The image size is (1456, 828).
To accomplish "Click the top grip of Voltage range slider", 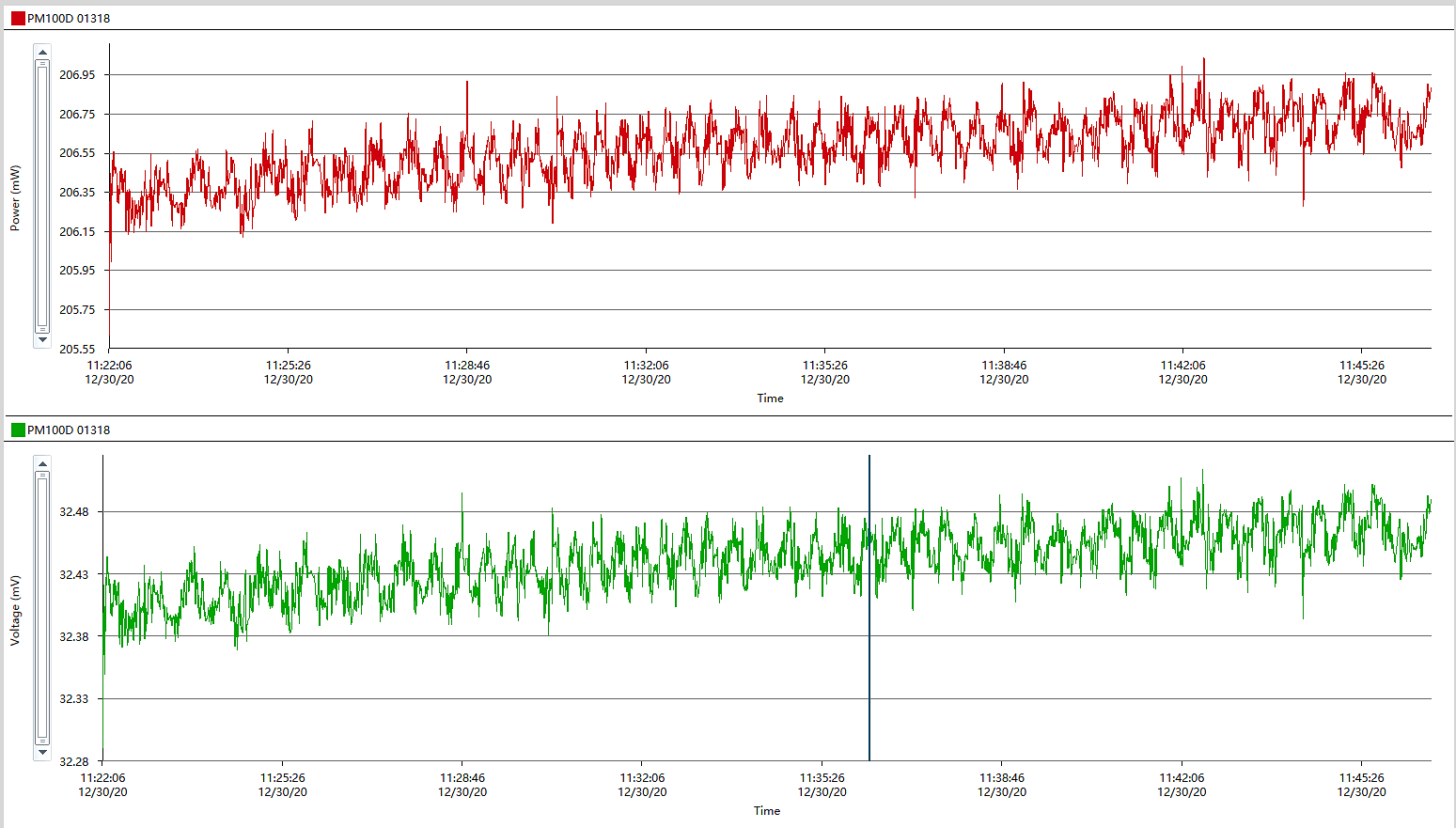I will [42, 476].
